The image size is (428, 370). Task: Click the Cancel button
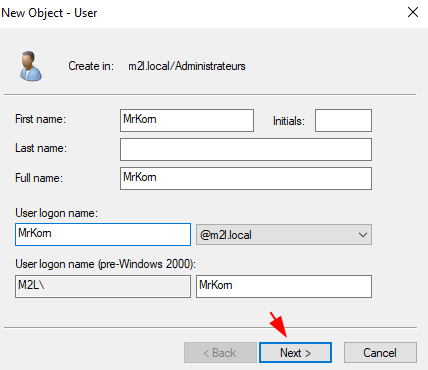(380, 353)
